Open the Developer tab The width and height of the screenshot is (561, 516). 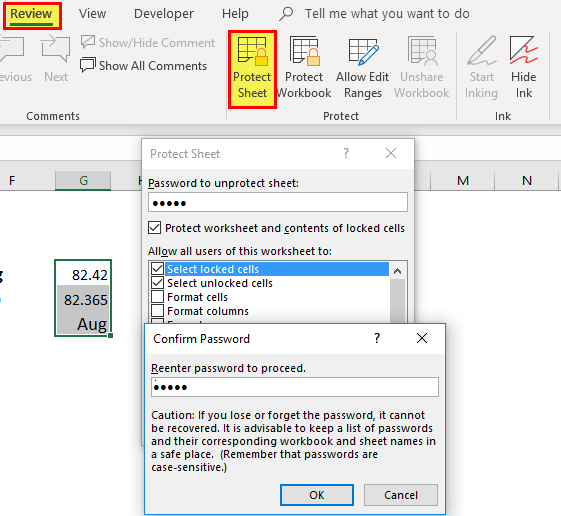coord(164,14)
